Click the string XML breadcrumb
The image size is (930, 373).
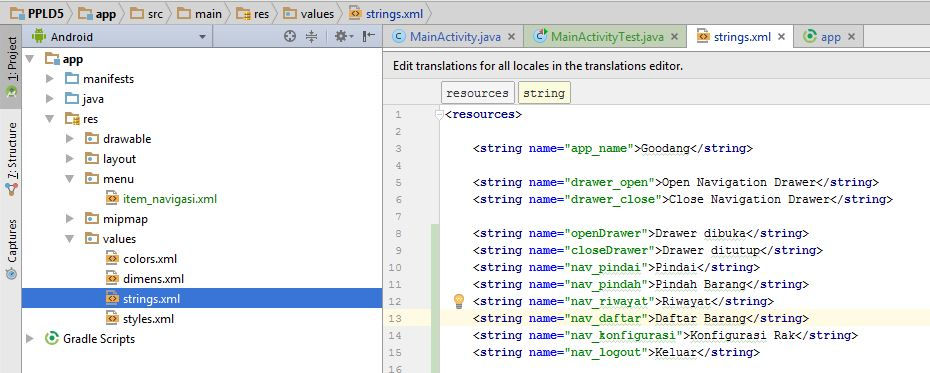[544, 93]
